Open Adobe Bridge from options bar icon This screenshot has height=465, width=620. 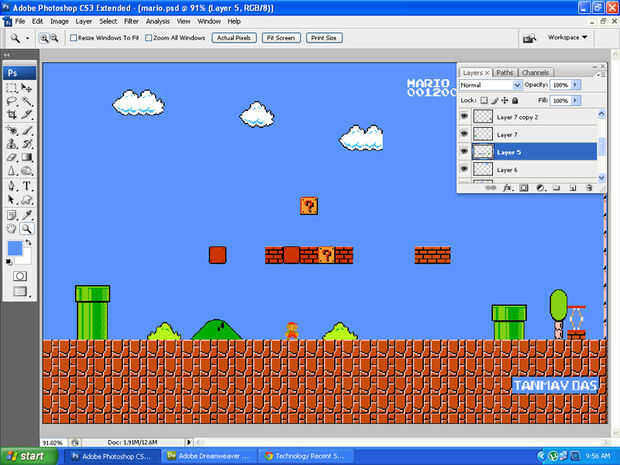[x=529, y=38]
